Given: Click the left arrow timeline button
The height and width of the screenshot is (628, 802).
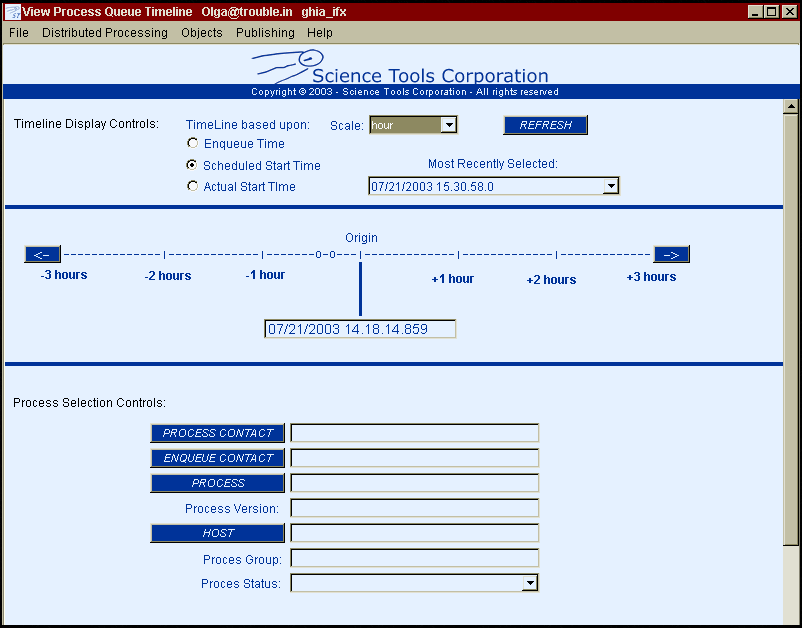Looking at the screenshot, I should tap(43, 254).
